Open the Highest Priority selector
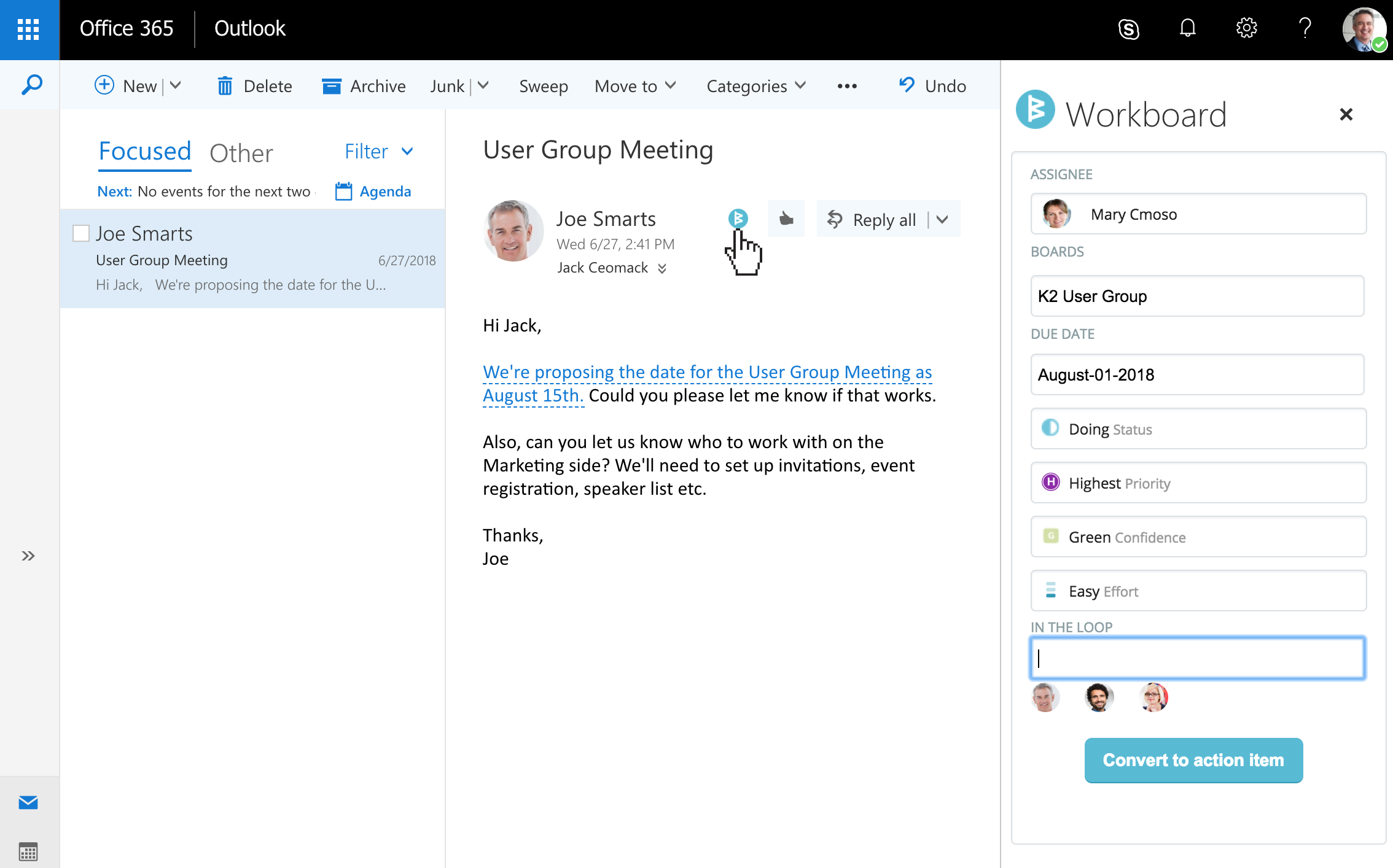Viewport: 1393px width, 868px height. coord(1198,482)
